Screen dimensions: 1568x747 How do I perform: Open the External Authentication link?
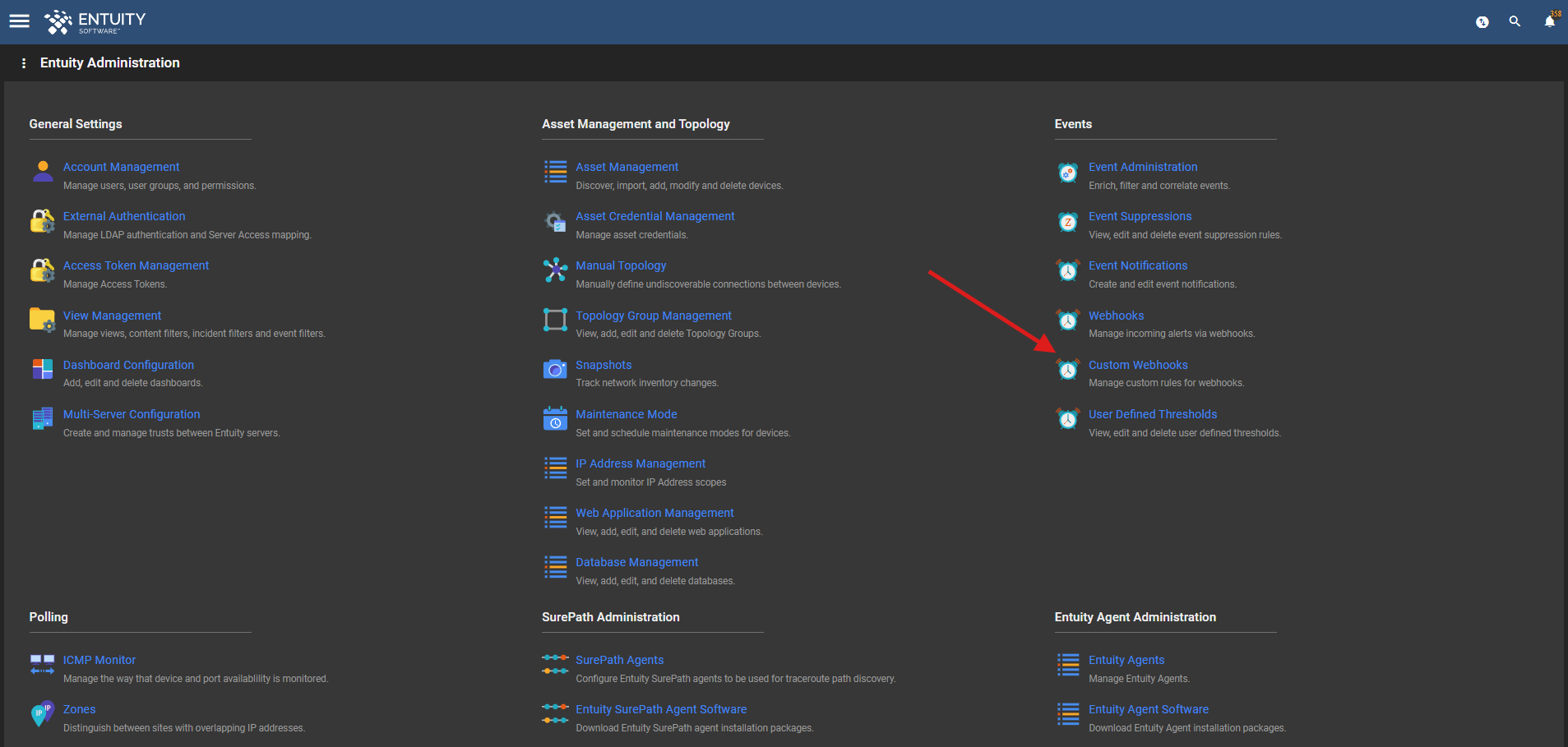(x=124, y=216)
